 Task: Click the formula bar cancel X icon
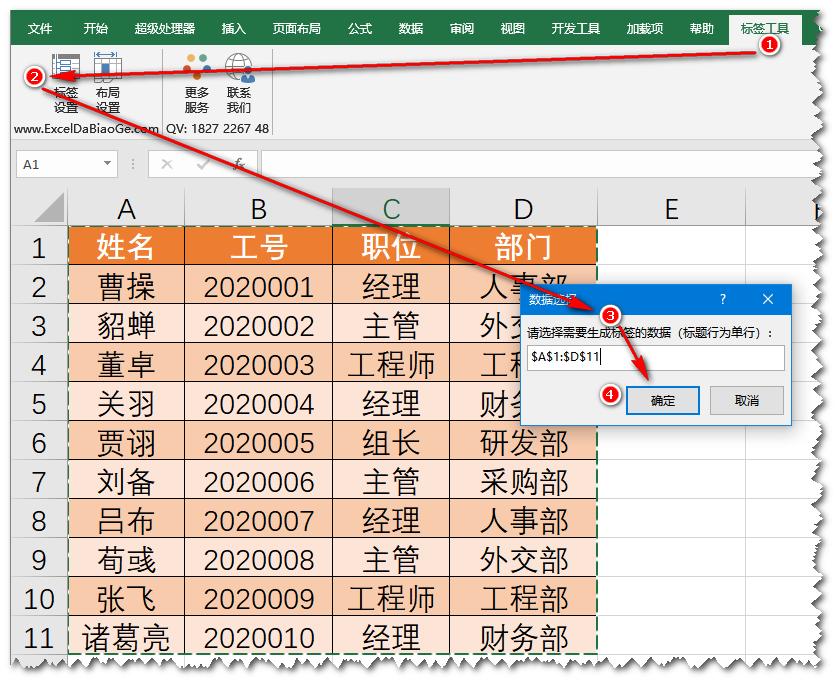pos(167,164)
